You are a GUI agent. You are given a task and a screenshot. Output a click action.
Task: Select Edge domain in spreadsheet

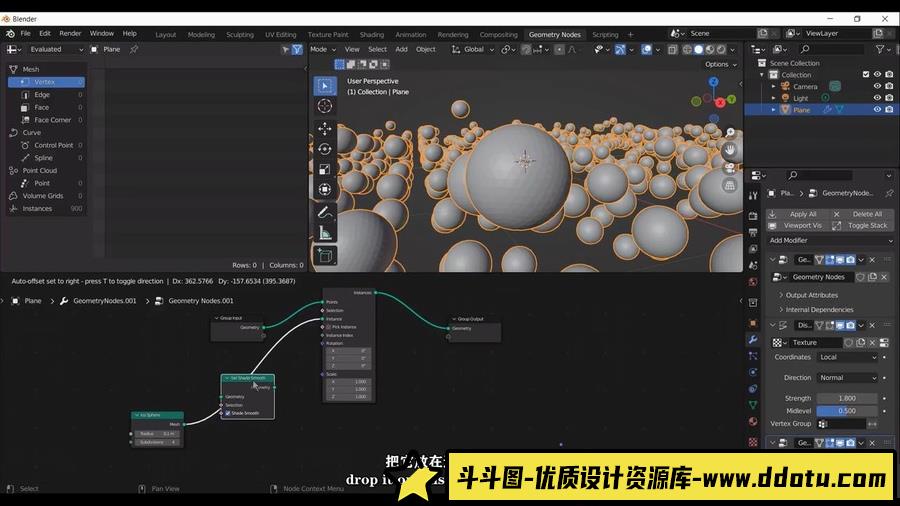[46, 95]
